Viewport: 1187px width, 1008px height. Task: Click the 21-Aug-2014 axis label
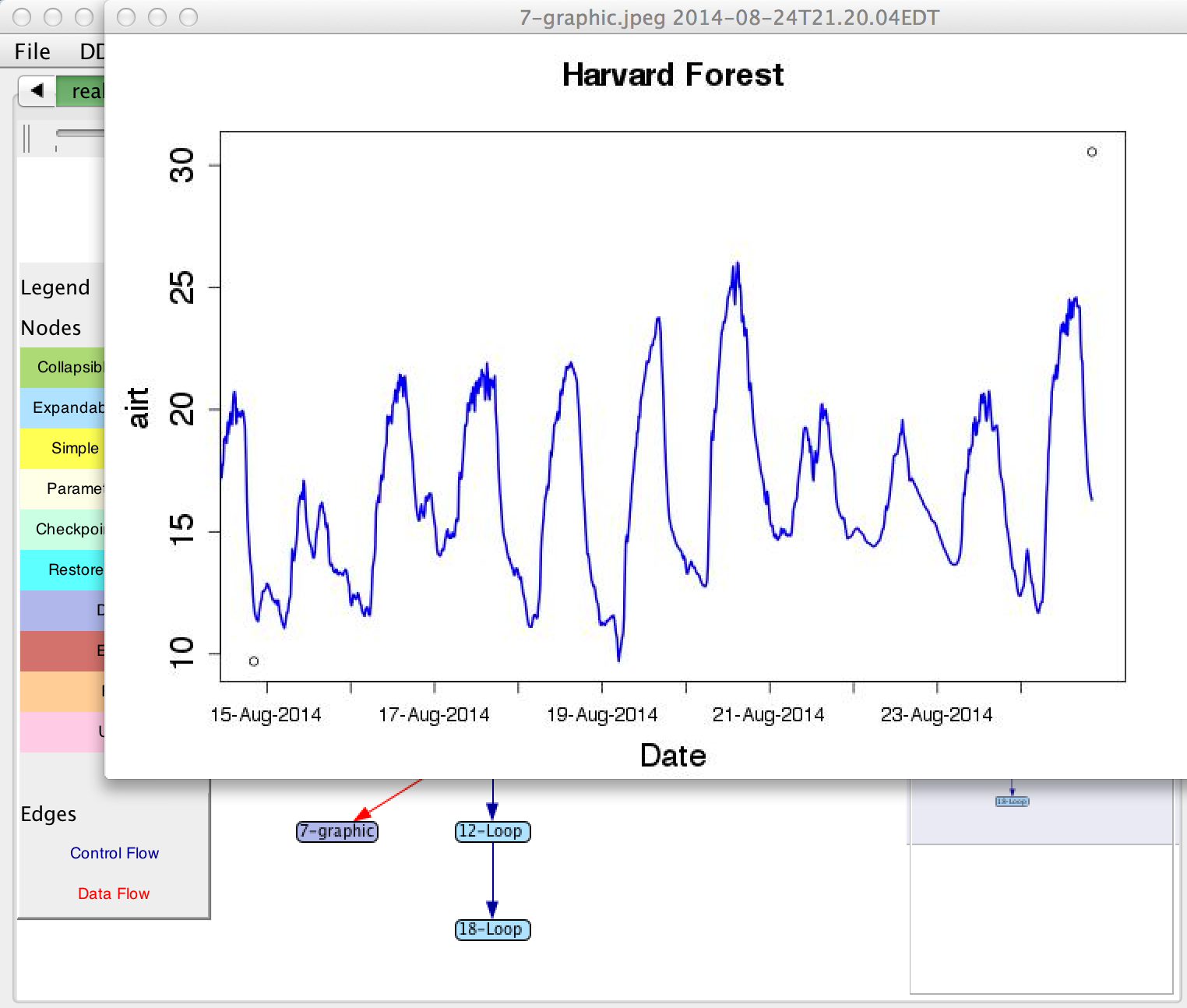click(769, 714)
